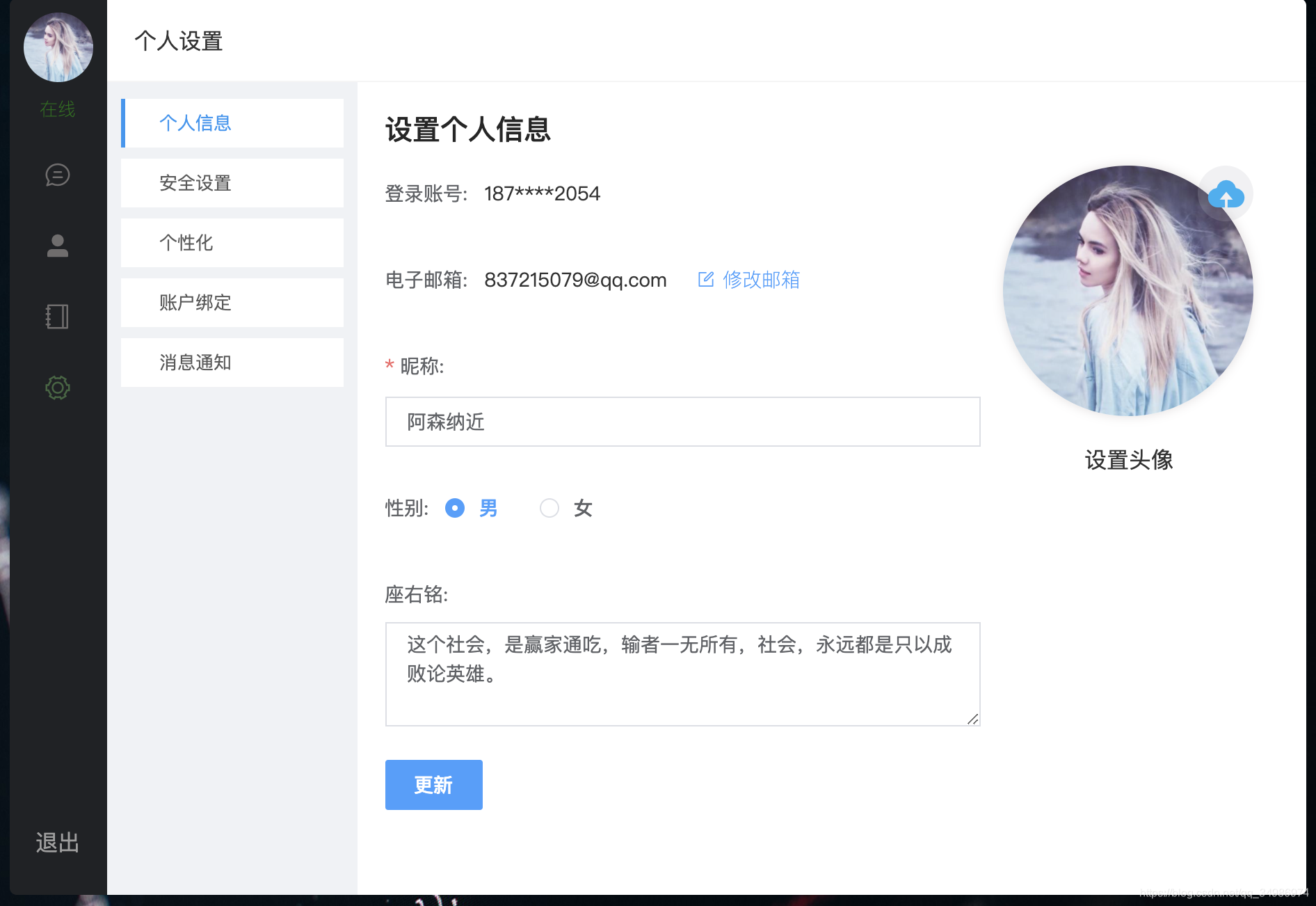The height and width of the screenshot is (906, 1316).
Task: Switch to the 安全设置 tab
Action: tap(232, 183)
